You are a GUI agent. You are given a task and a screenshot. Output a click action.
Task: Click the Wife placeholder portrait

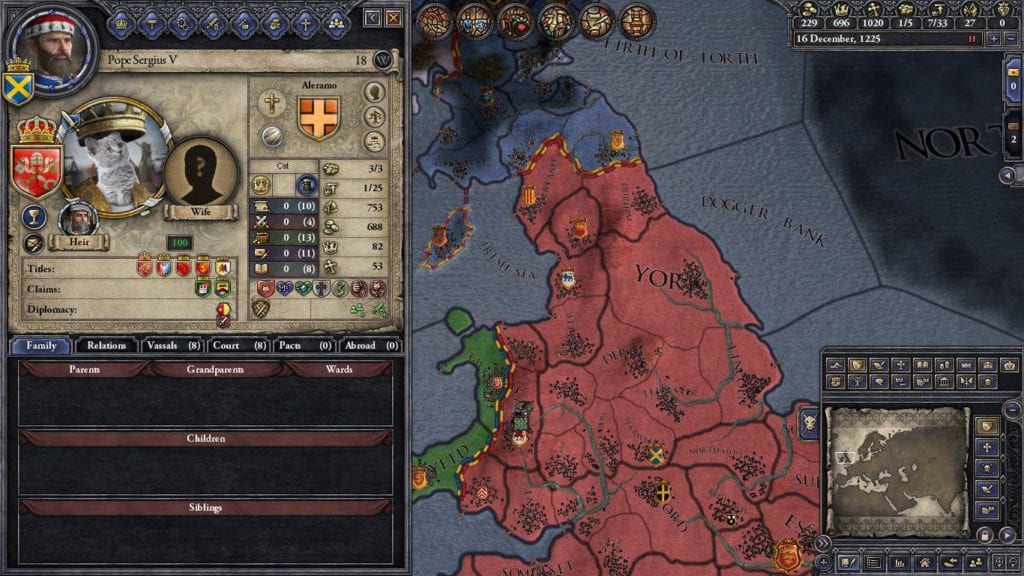(200, 176)
